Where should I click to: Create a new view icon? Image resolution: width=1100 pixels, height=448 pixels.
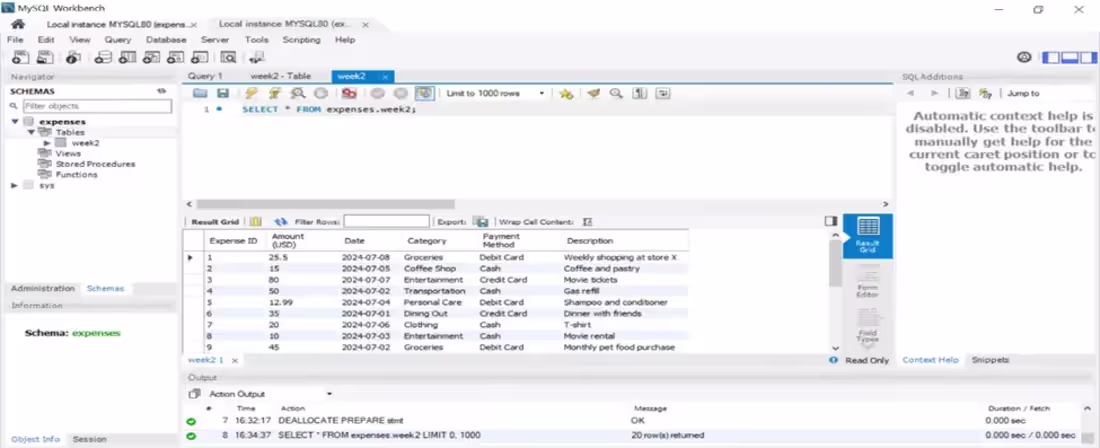(152, 57)
